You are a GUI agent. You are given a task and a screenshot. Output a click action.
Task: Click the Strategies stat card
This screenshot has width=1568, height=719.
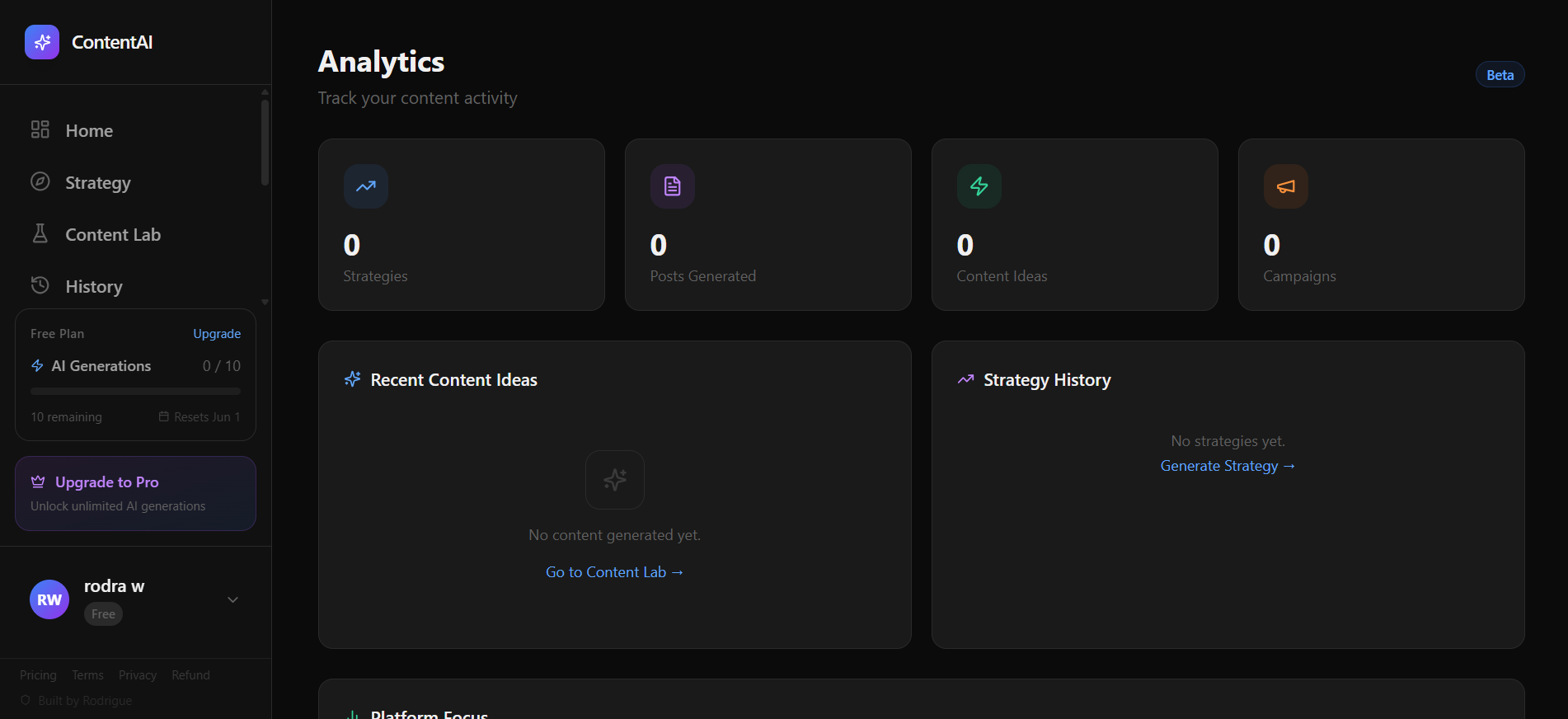tap(462, 224)
